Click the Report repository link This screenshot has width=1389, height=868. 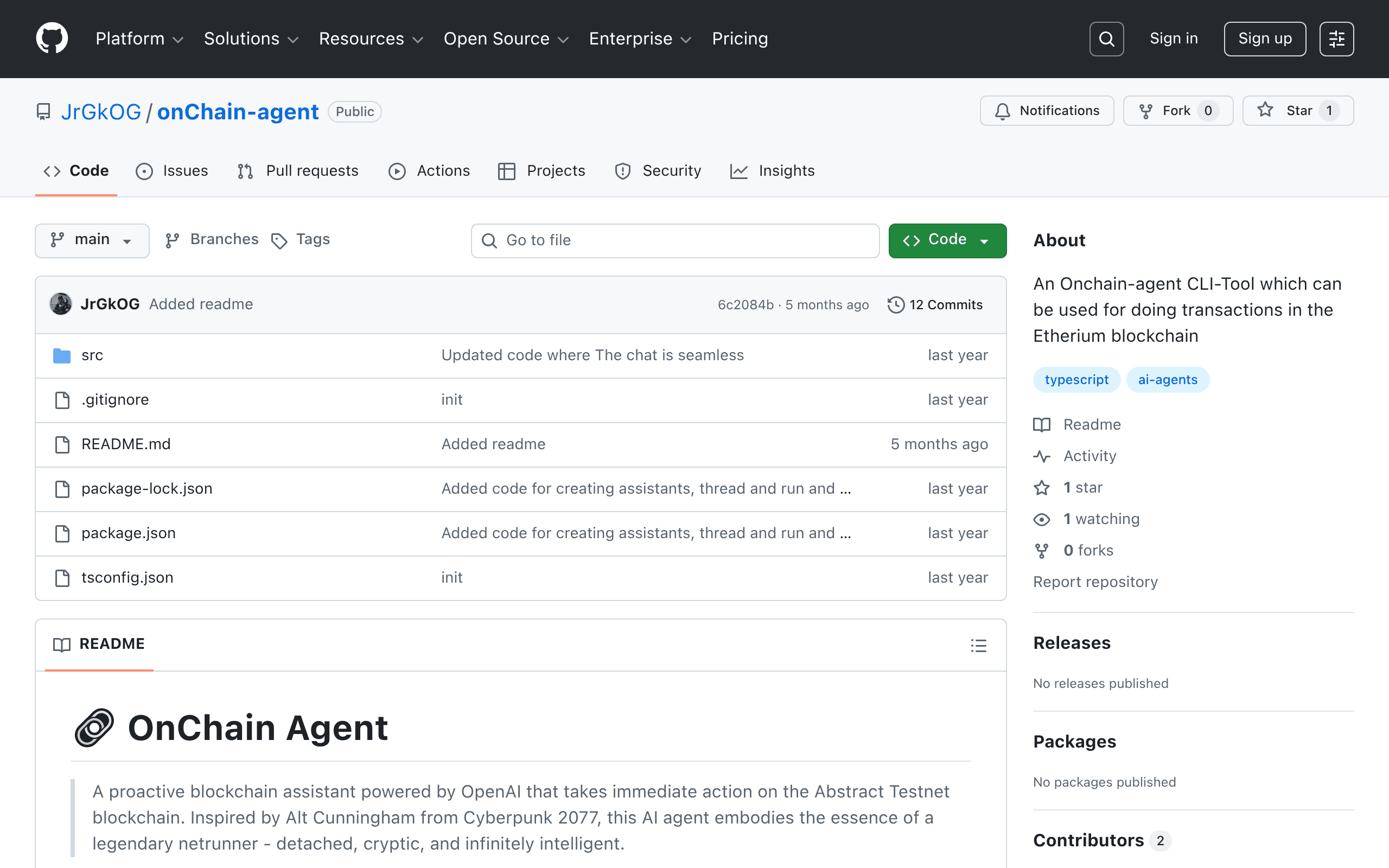tap(1095, 582)
